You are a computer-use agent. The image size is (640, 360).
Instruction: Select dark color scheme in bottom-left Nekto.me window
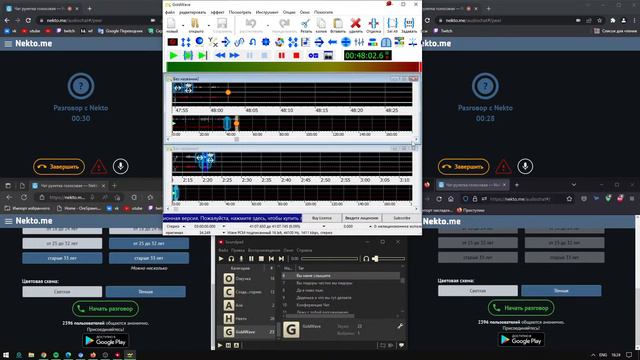(145, 291)
